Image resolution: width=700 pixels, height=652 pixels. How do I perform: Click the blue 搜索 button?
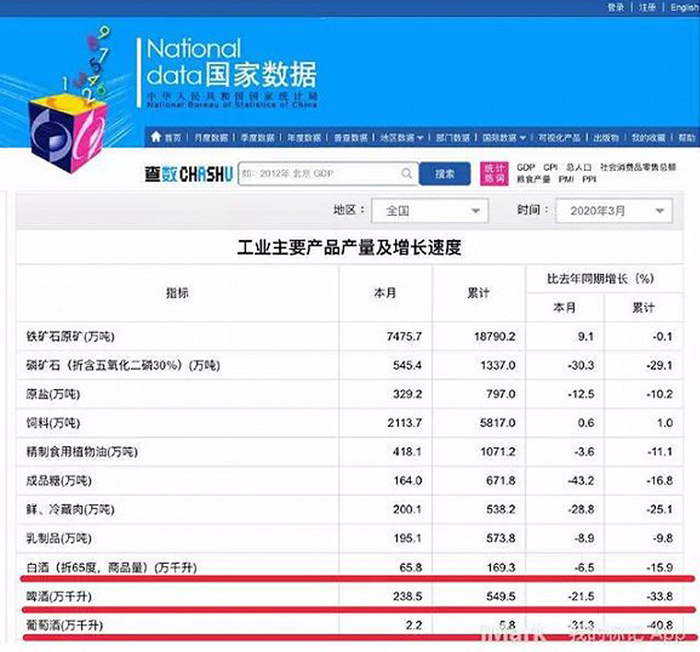[x=445, y=174]
